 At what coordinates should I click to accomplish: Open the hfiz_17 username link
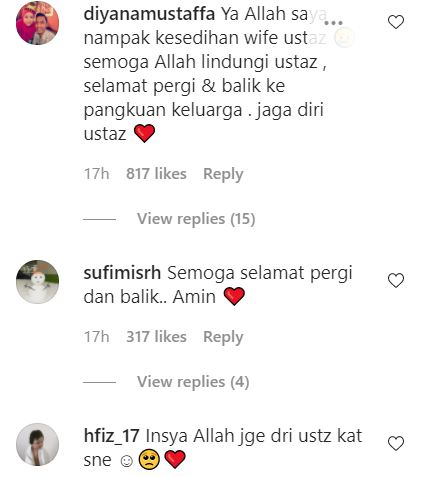coord(111,436)
